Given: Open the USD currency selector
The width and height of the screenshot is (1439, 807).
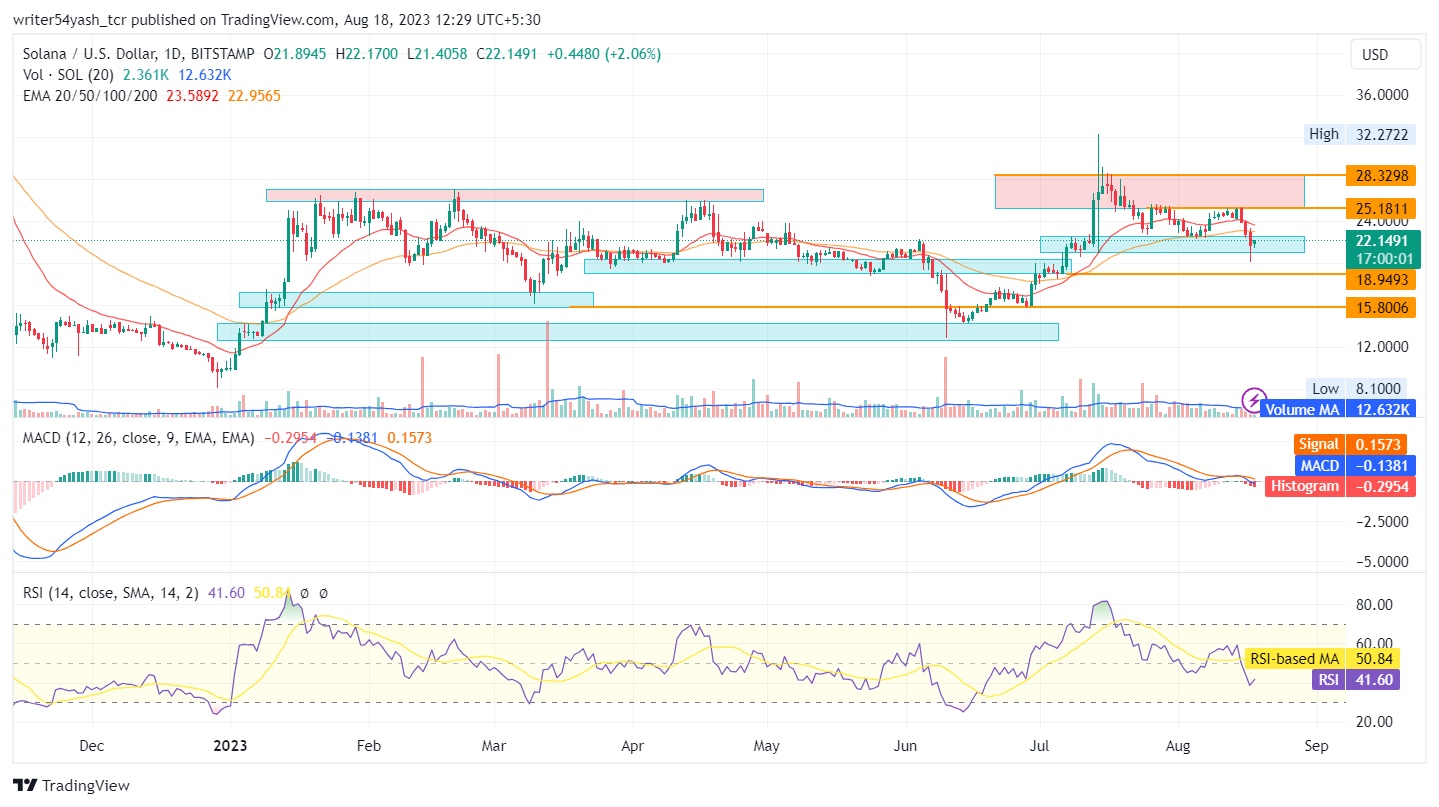Looking at the screenshot, I should [x=1385, y=55].
